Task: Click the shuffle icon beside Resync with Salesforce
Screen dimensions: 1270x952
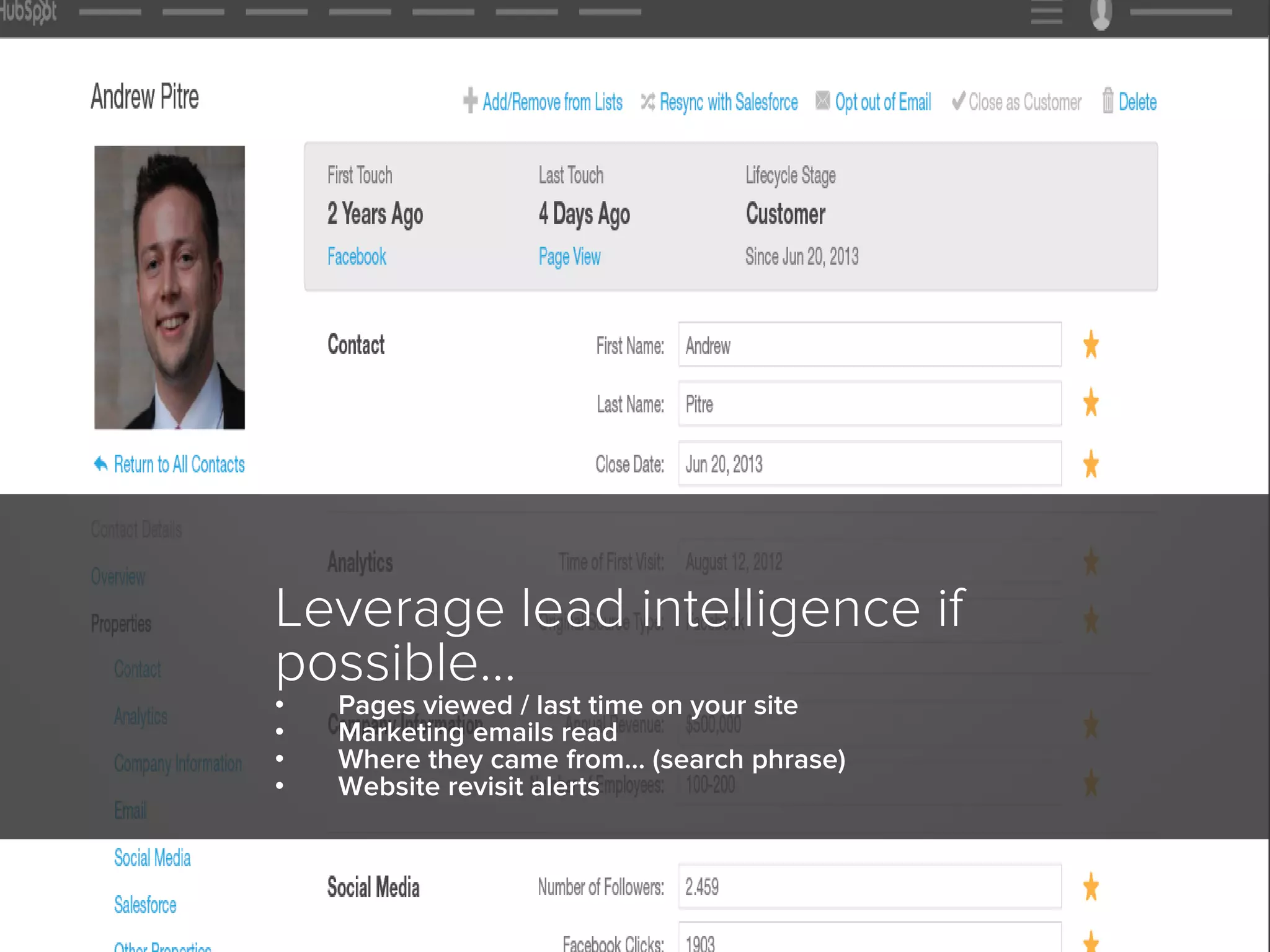Action: [x=647, y=102]
